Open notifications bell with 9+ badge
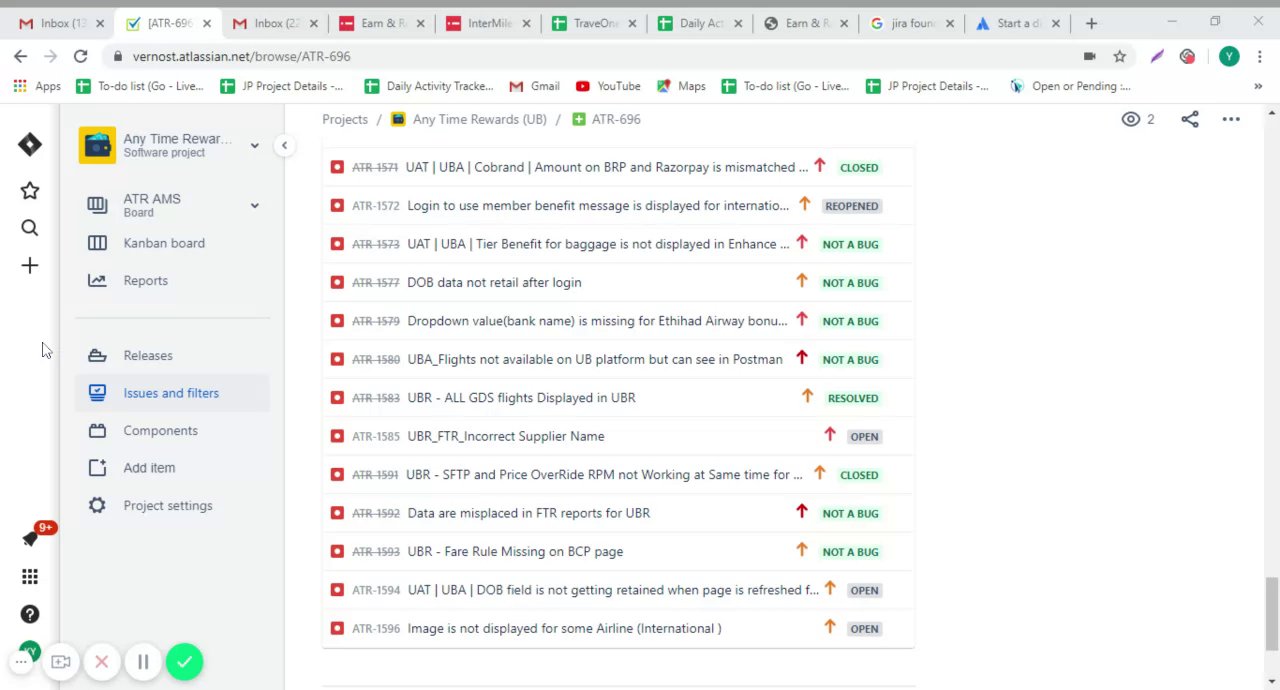The height and width of the screenshot is (690, 1280). tap(31, 539)
